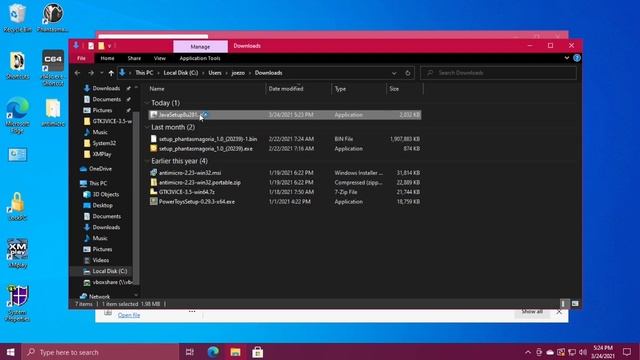Open the Home ribbon tab

(x=107, y=58)
